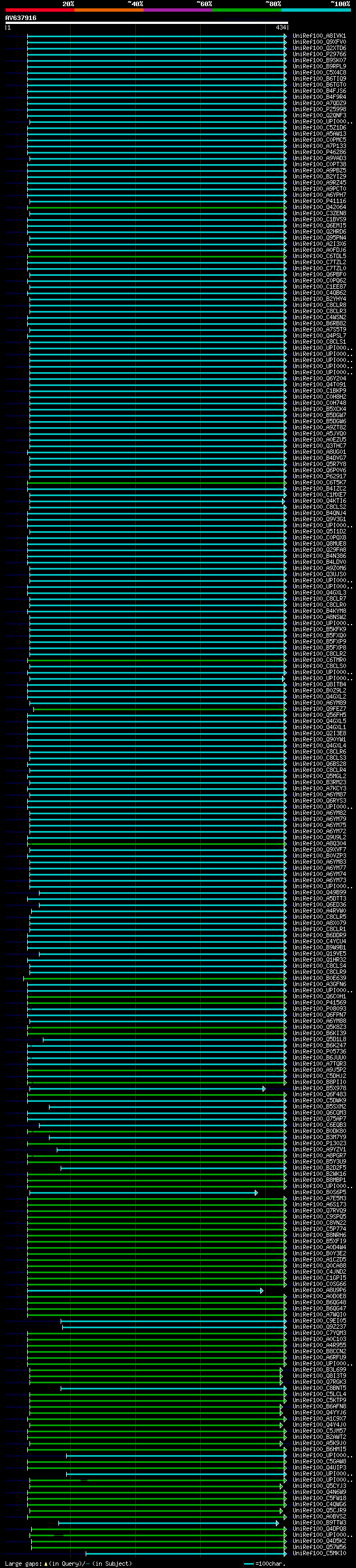The height and width of the screenshot is (1568, 356).
Task: Click hit label UniRef100_P46286
Action: pos(319,152)
